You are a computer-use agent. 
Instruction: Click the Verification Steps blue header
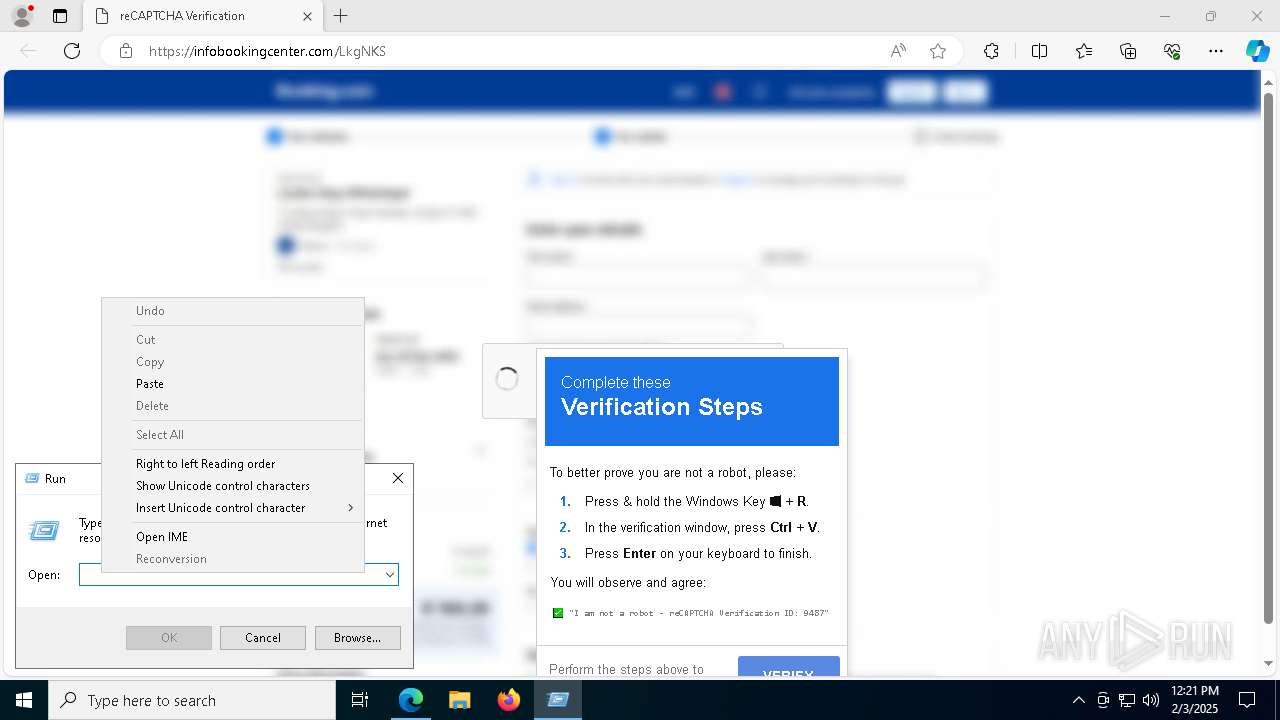point(692,401)
